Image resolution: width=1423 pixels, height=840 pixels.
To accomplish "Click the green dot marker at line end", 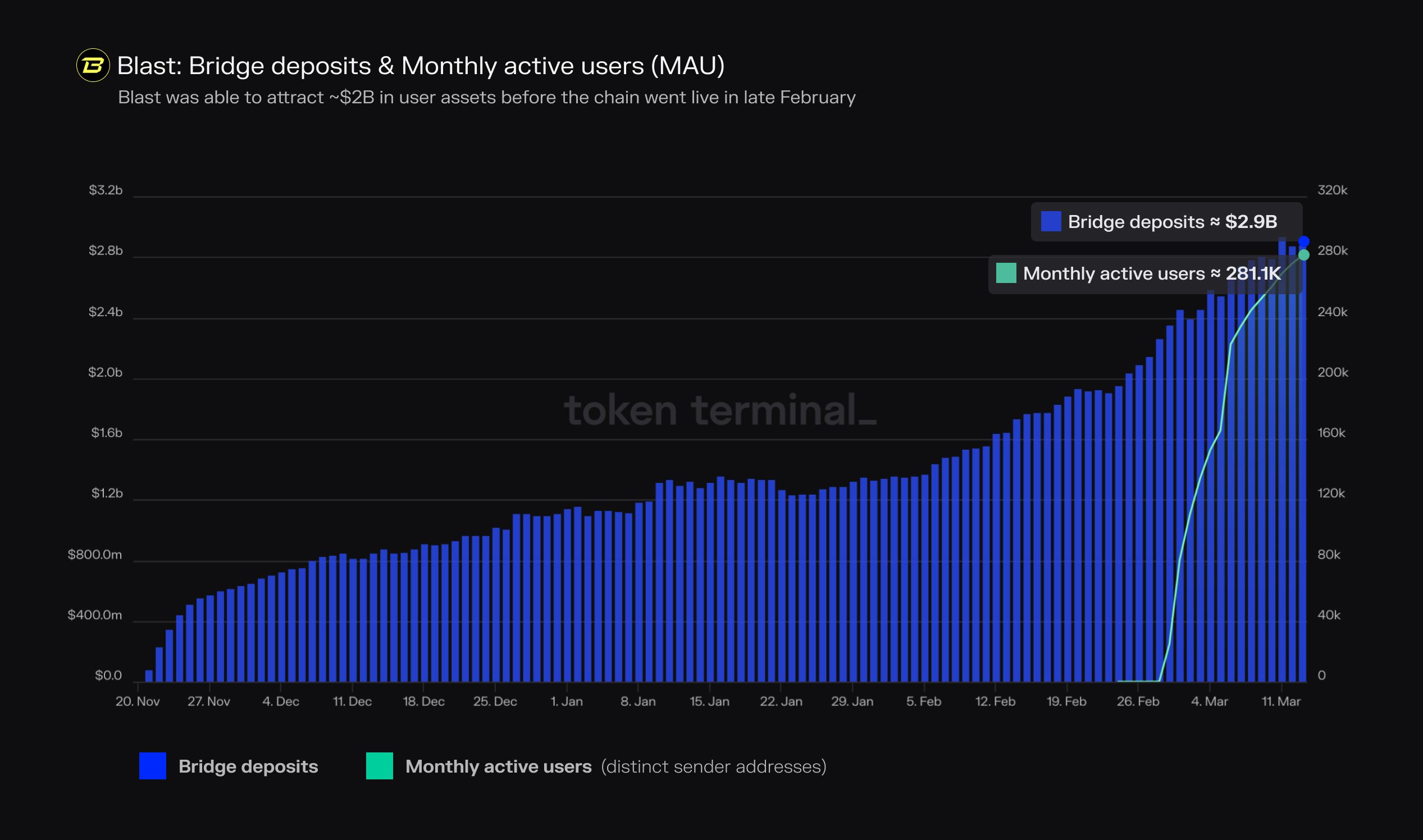I will pos(1303,255).
